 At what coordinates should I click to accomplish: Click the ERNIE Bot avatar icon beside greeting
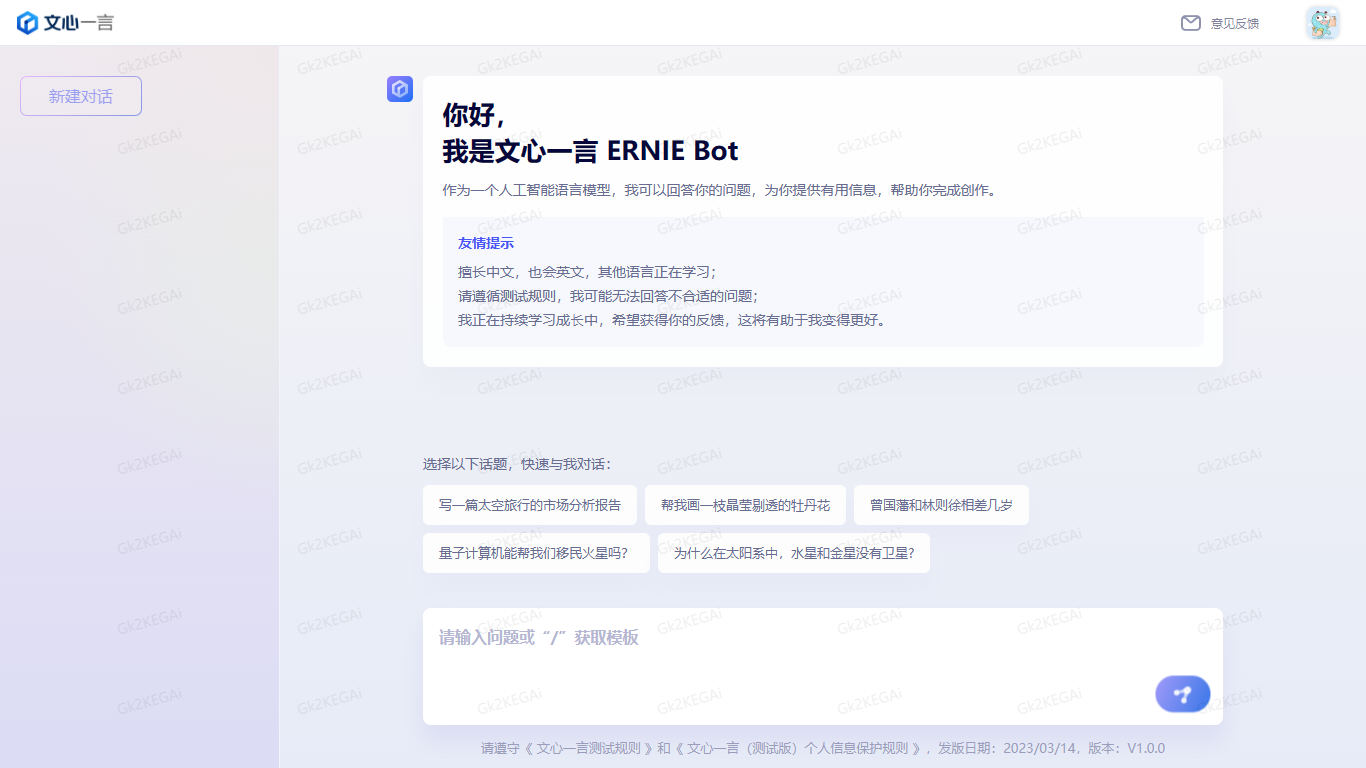click(400, 89)
